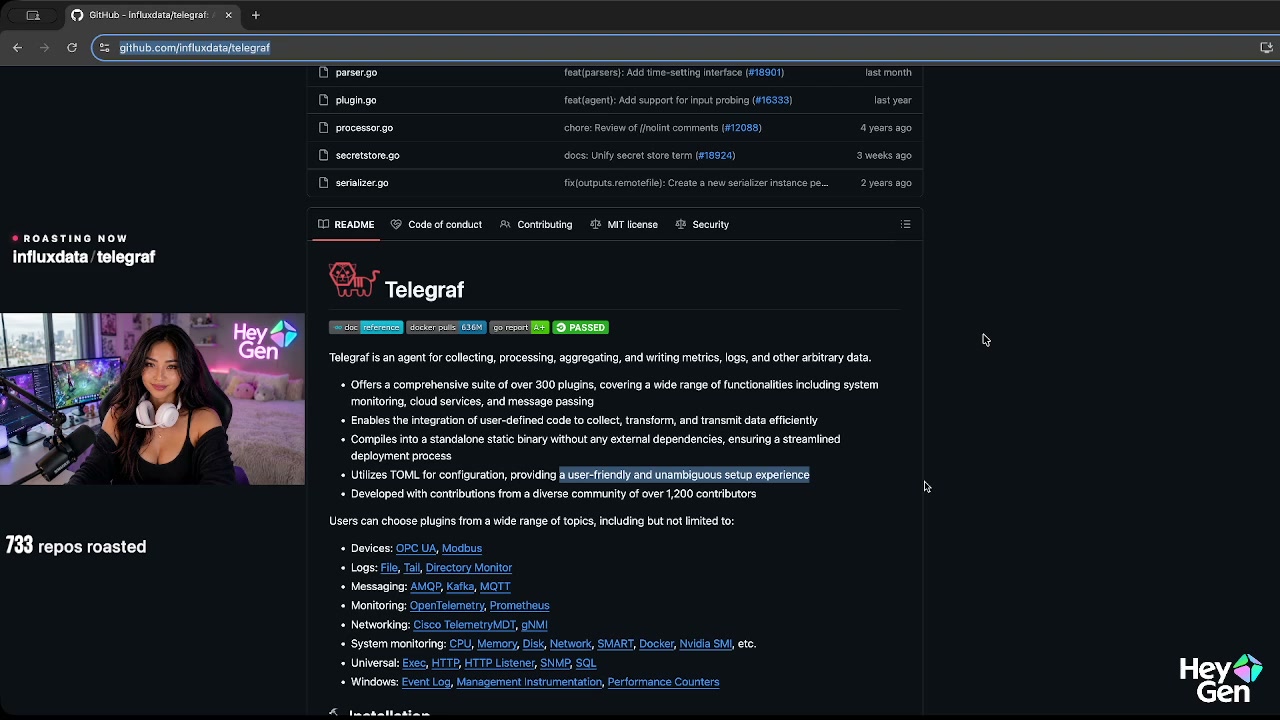Open the HTTP Listener link
Viewport: 1280px width, 720px height.
[499, 663]
